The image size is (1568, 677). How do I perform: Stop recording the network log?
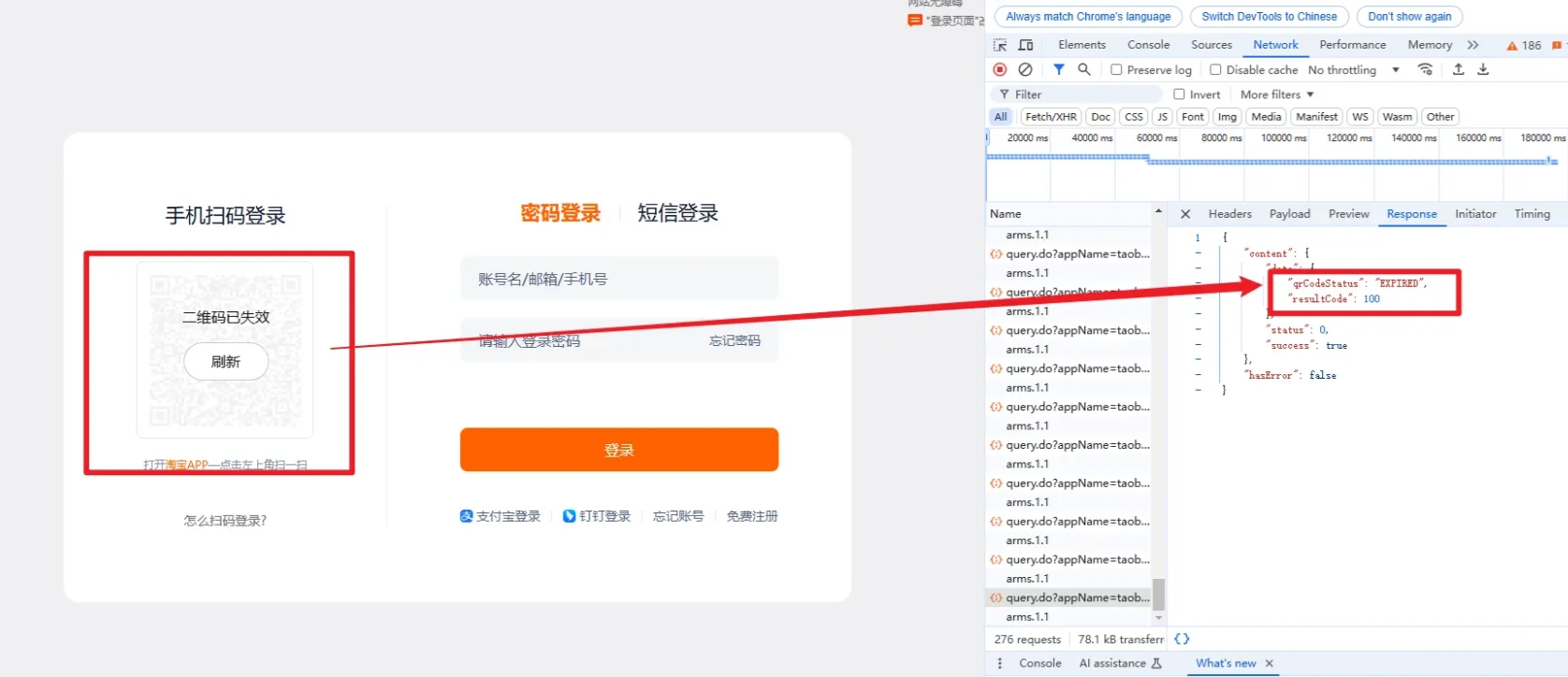point(1000,69)
